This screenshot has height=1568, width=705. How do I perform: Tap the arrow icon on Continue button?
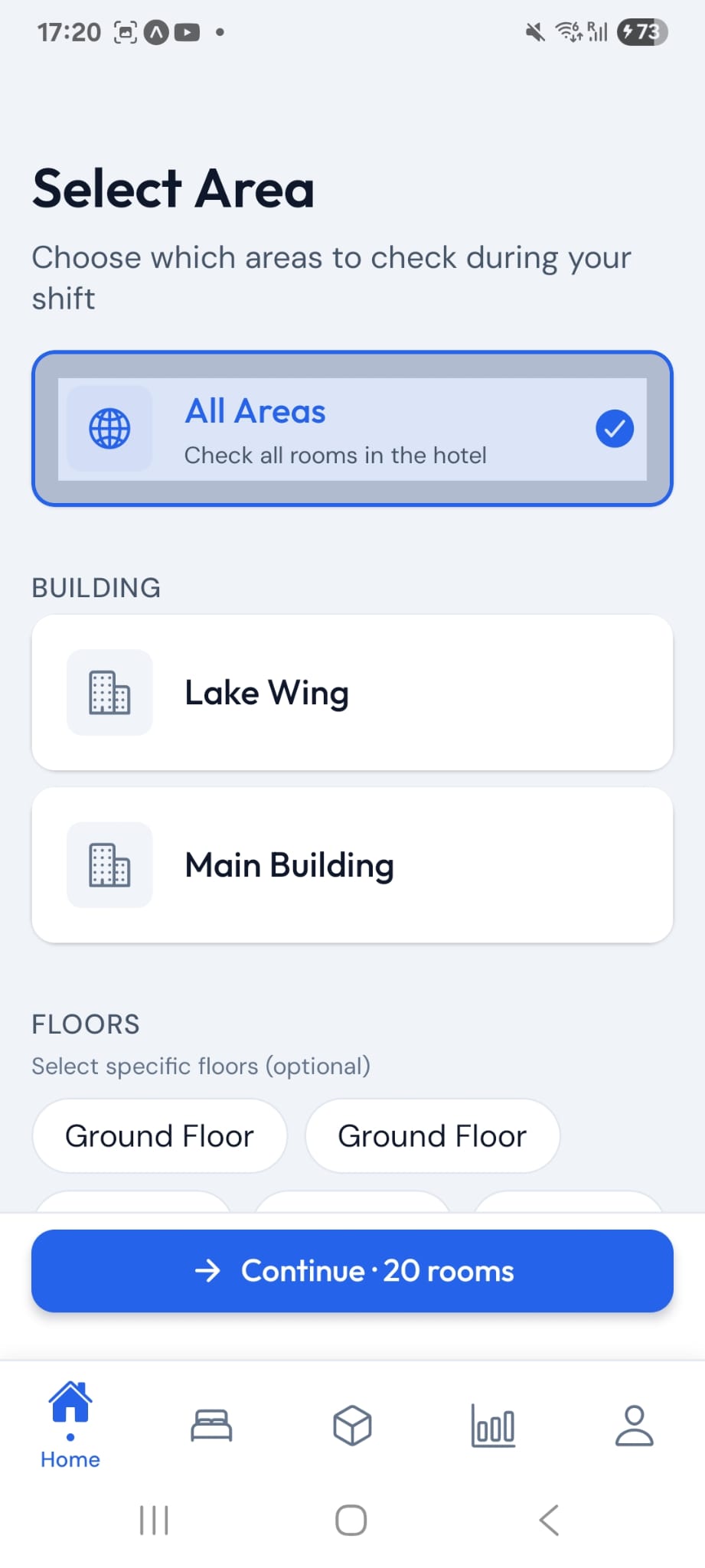point(207,1271)
